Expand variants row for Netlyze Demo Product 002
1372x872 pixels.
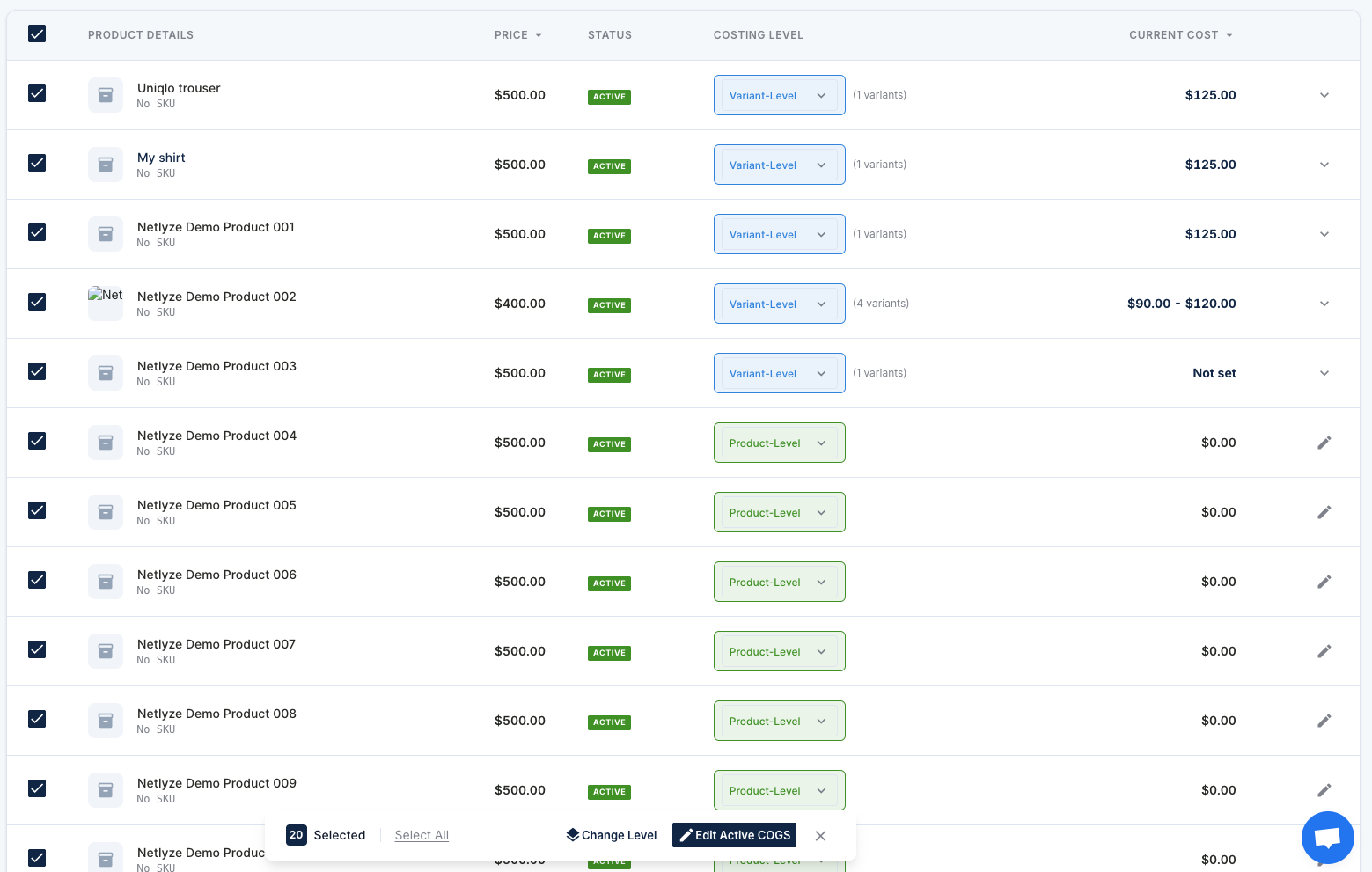[1324, 304]
